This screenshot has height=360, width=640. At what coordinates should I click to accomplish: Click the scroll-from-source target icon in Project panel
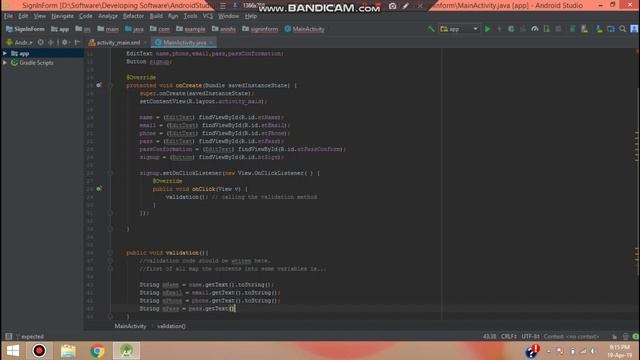tap(40, 42)
